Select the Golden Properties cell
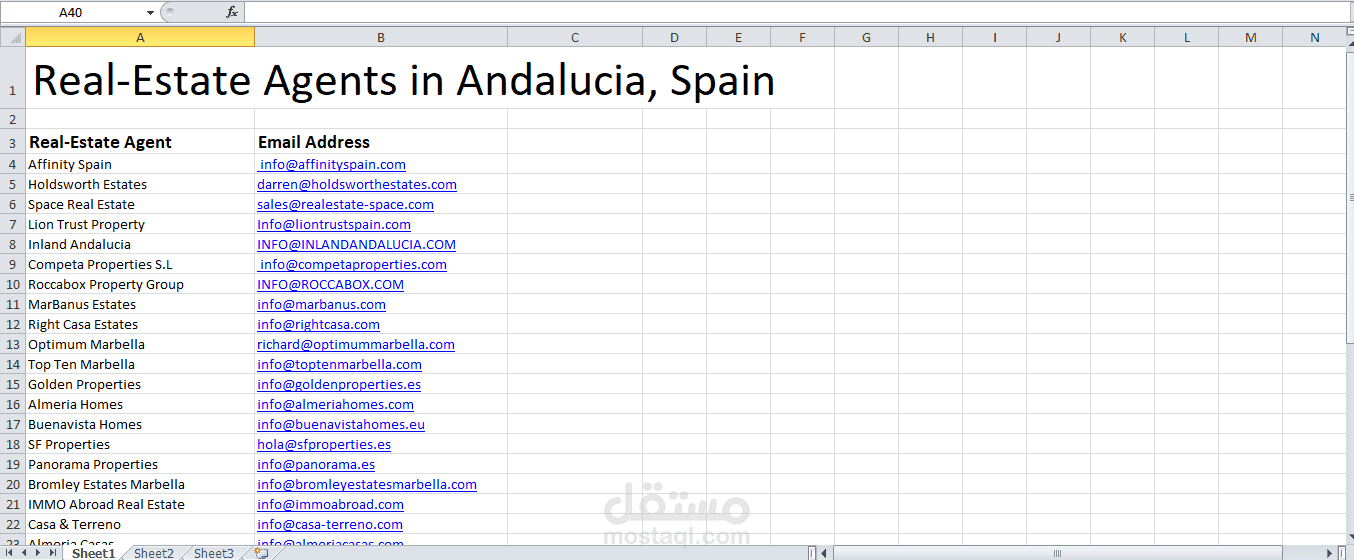Viewport: 1354px width, 560px height. (140, 384)
